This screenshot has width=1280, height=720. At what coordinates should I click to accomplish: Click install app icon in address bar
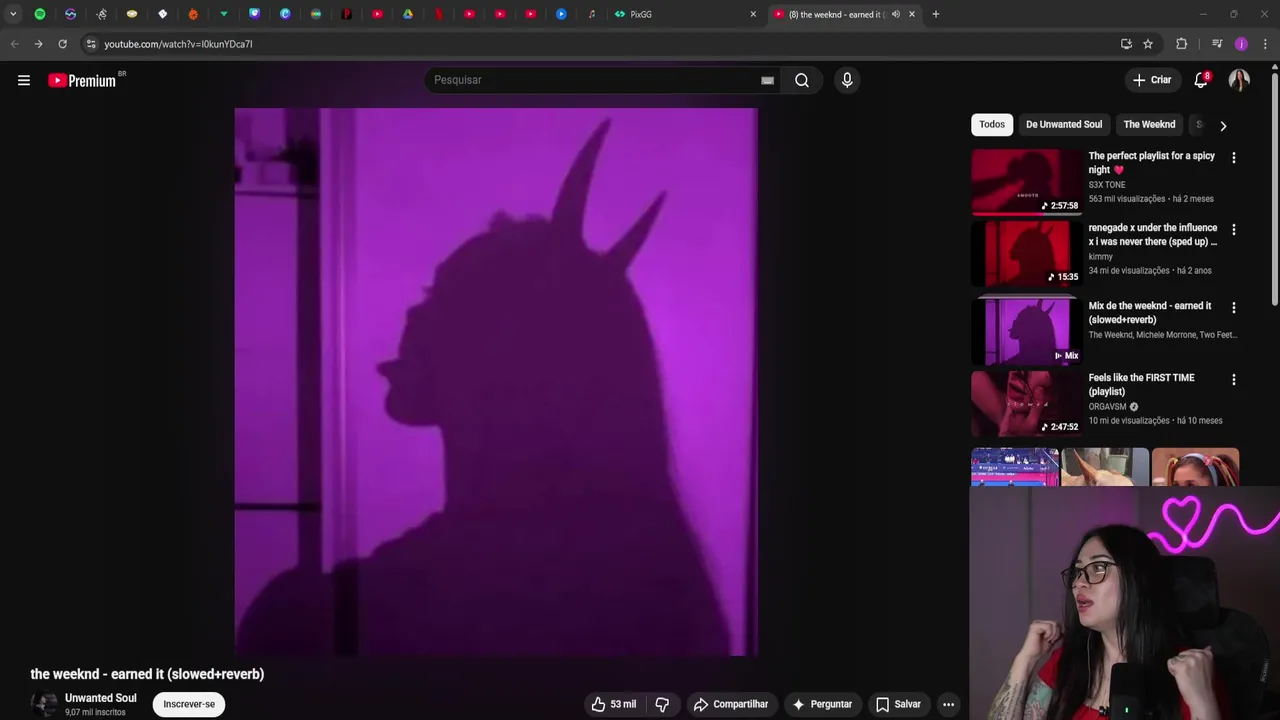(1126, 44)
